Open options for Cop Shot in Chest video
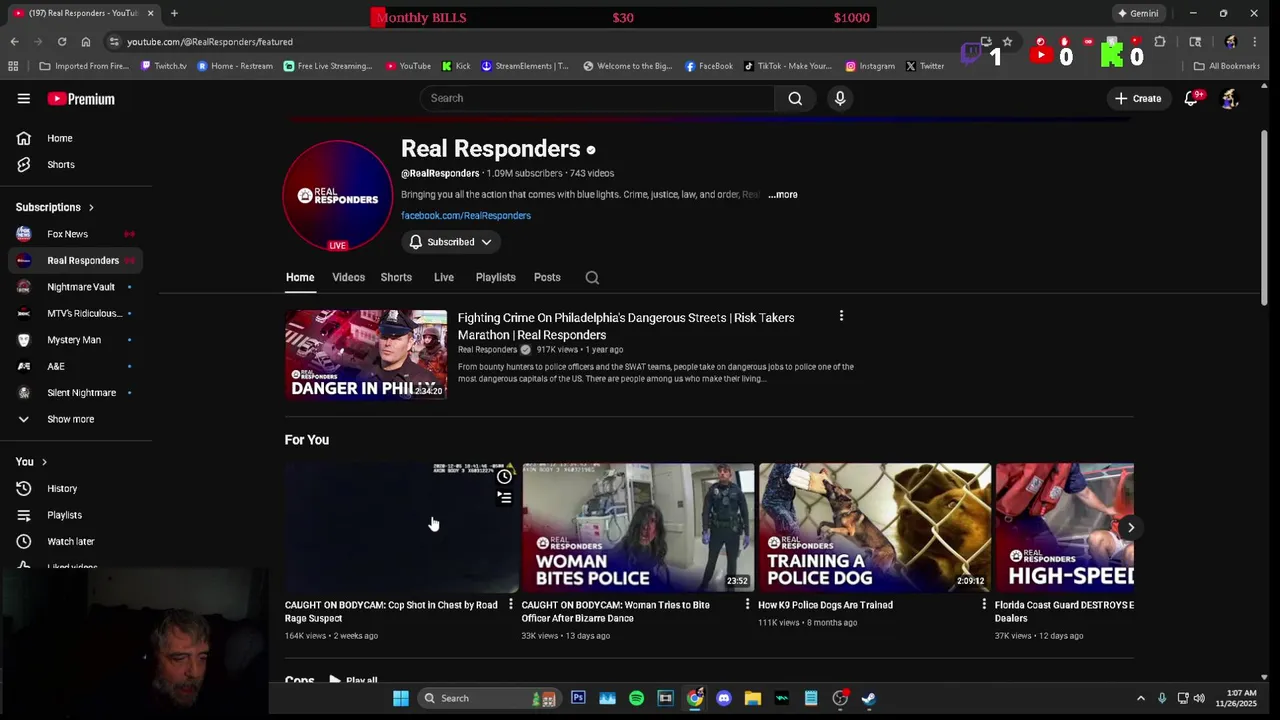This screenshot has height=720, width=1280. tap(510, 604)
